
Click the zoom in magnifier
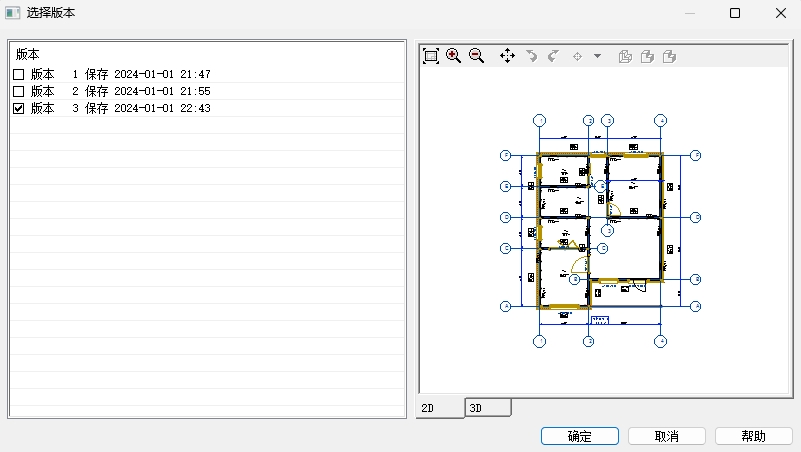point(453,56)
